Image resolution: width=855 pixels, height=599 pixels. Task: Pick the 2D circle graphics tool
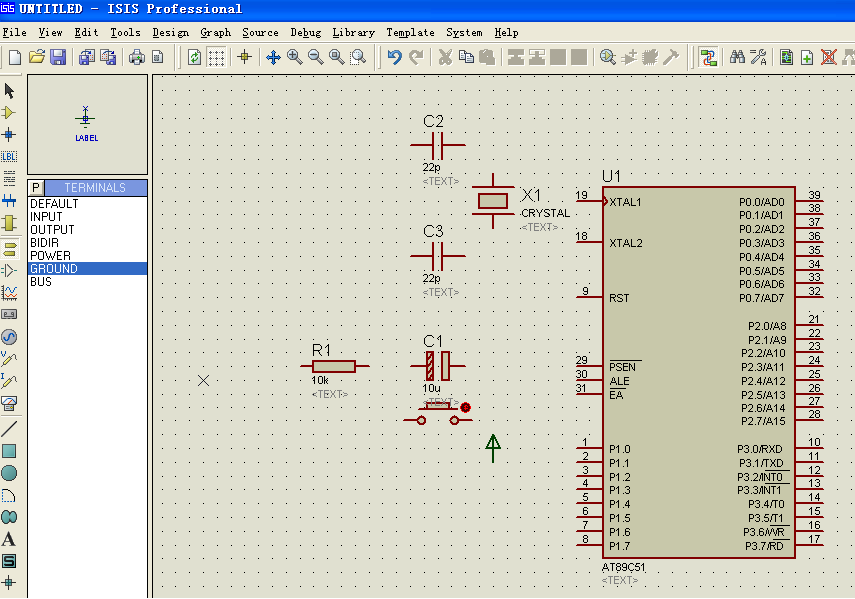(9, 473)
